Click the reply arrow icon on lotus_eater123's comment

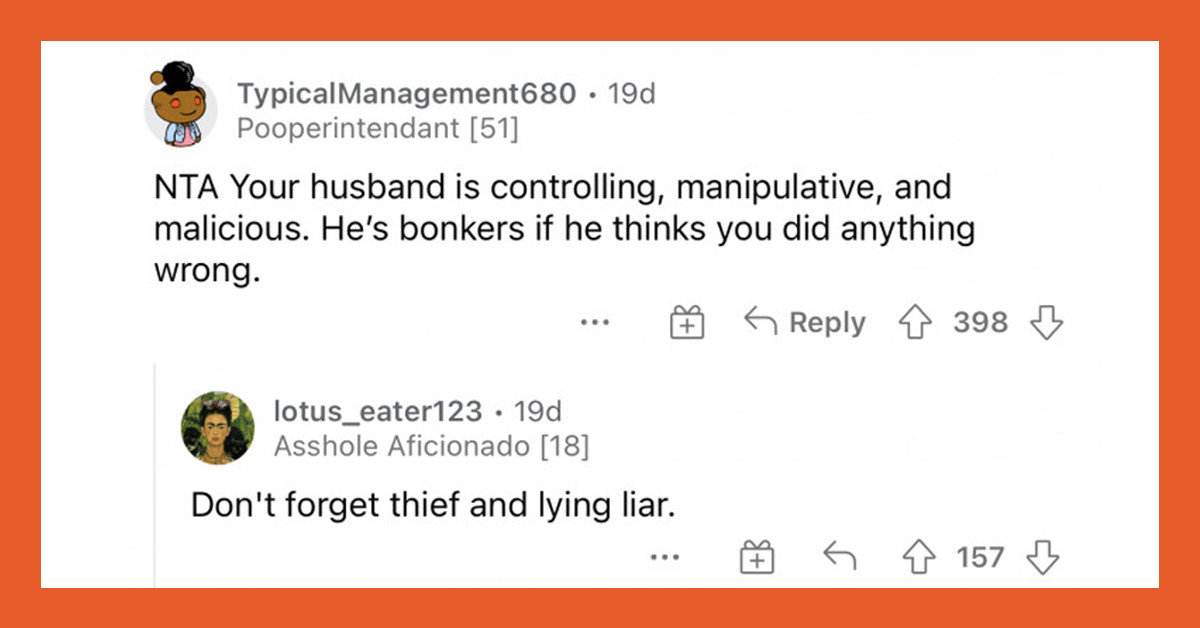point(839,557)
